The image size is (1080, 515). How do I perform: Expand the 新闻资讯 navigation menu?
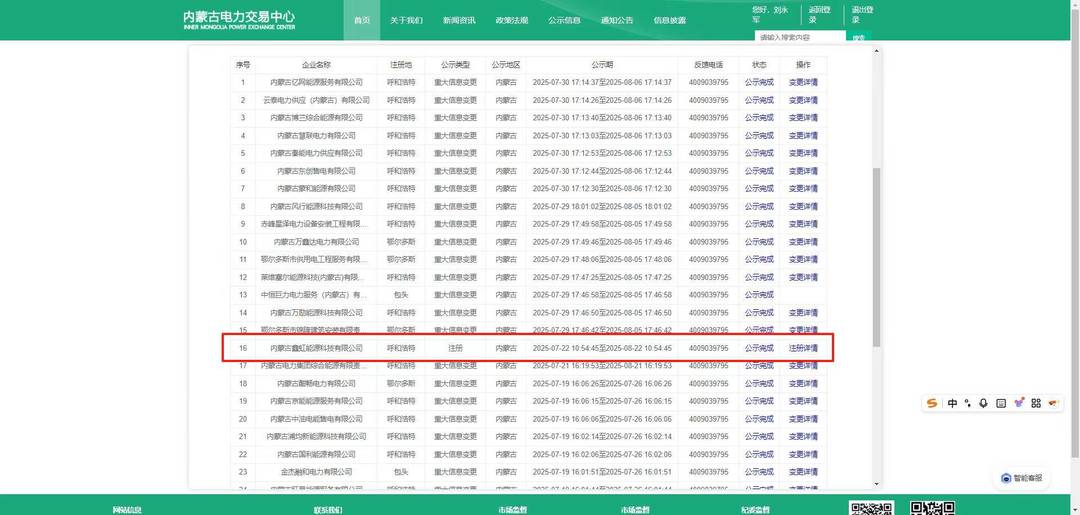[459, 20]
